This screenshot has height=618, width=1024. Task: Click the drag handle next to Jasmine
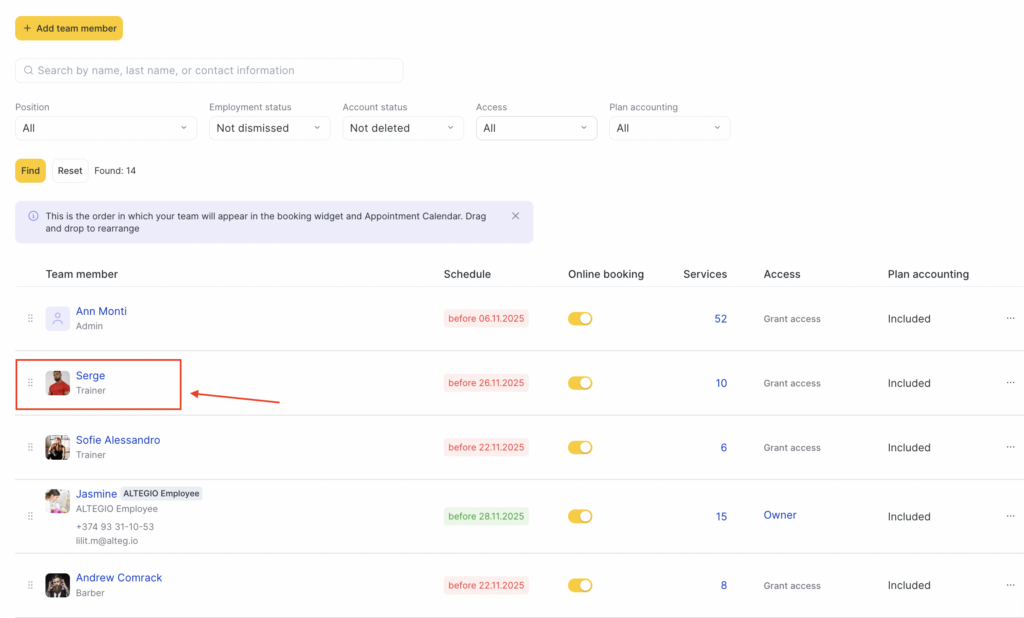(x=30, y=516)
